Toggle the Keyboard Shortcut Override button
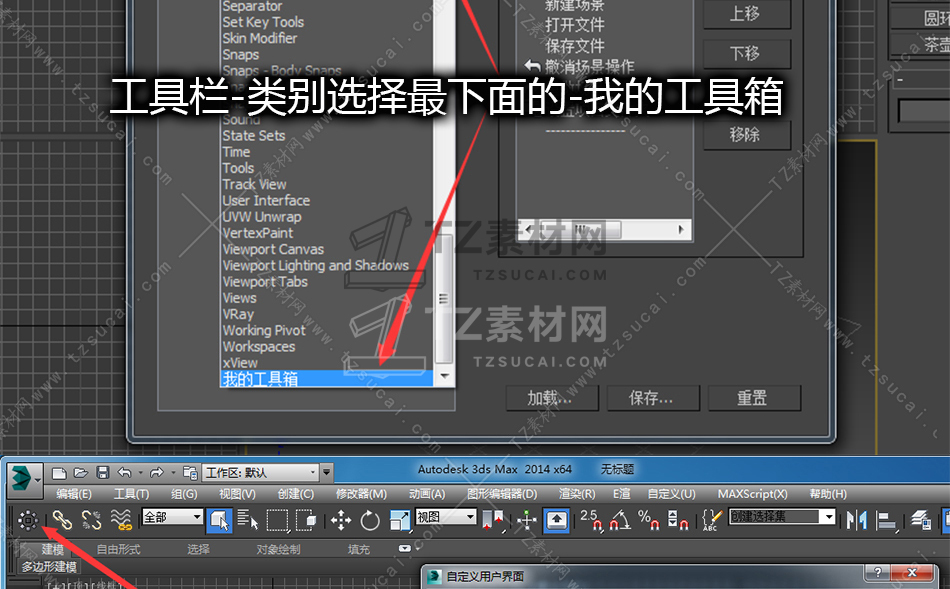950x589 pixels. tap(557, 520)
